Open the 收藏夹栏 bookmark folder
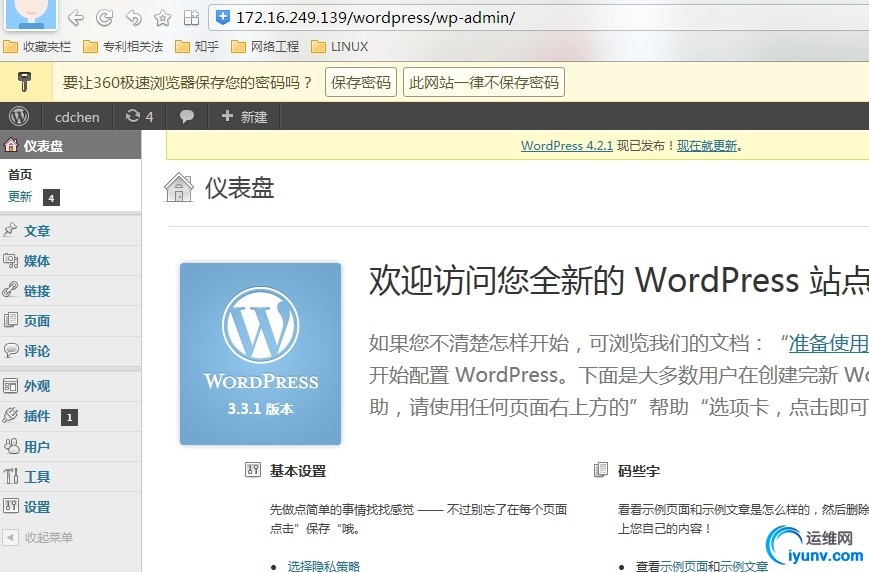 tap(37, 47)
